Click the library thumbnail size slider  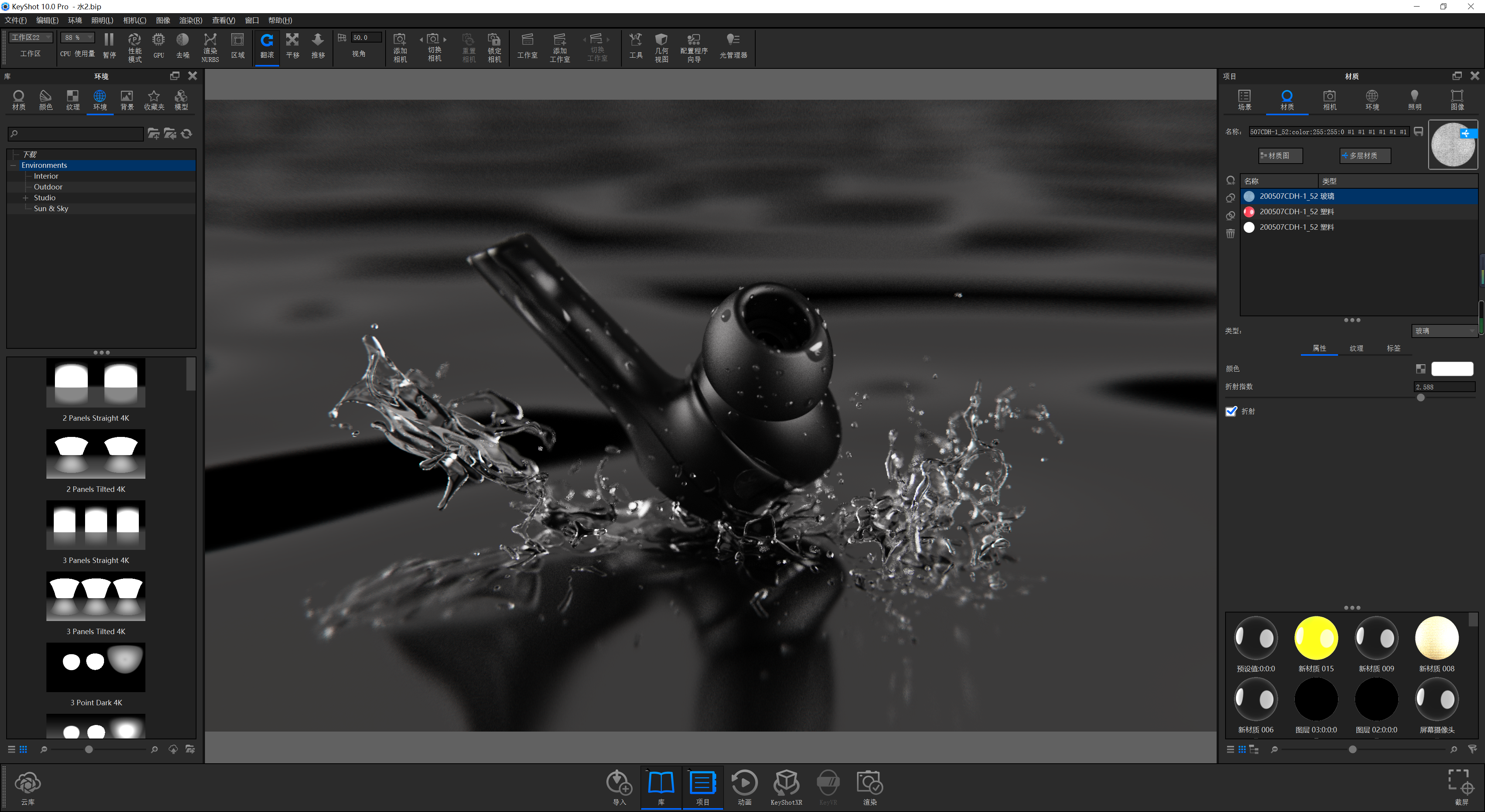point(89,749)
